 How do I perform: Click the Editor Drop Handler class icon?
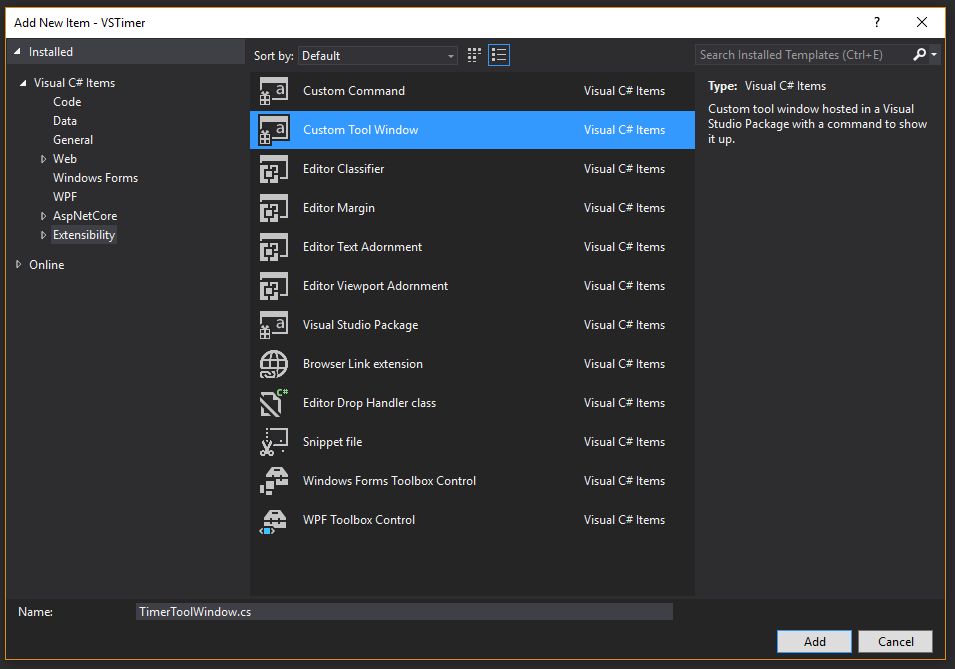coord(273,403)
